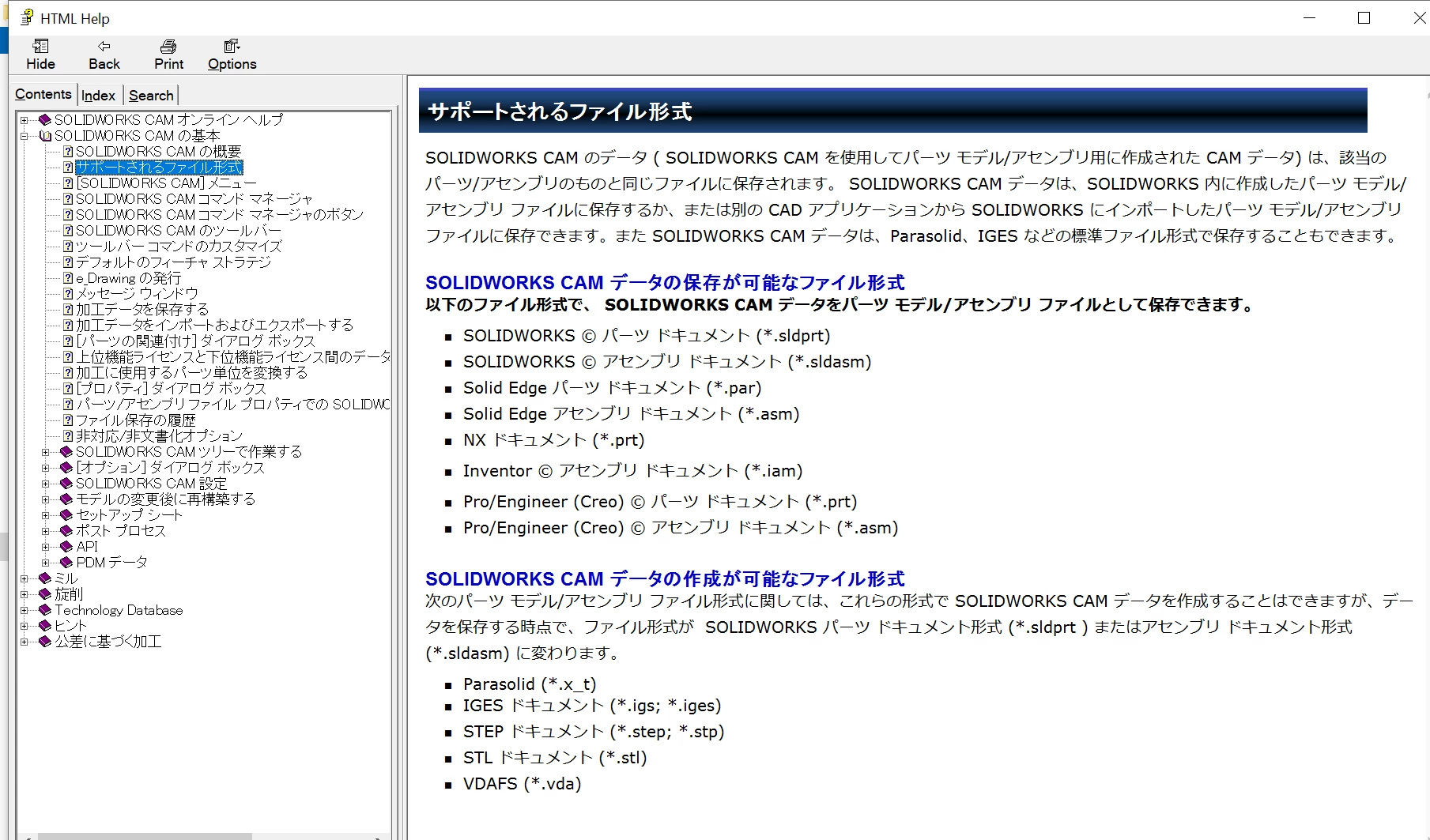Click book icon next to ミル

(x=45, y=578)
